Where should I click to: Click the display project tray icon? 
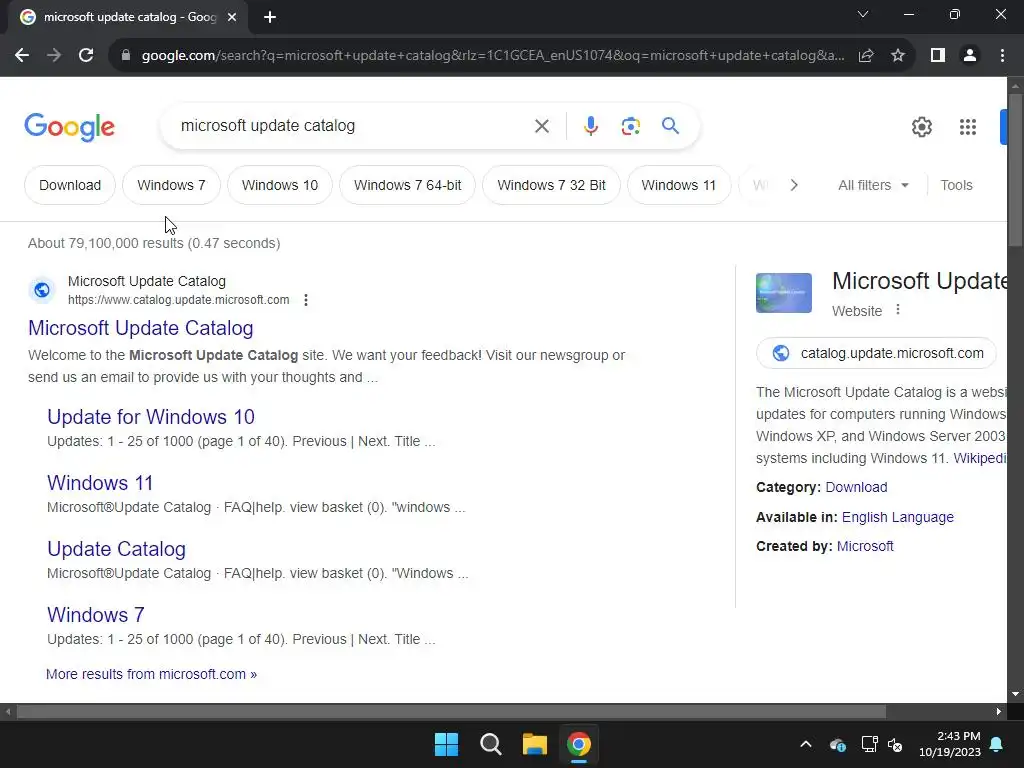869,744
